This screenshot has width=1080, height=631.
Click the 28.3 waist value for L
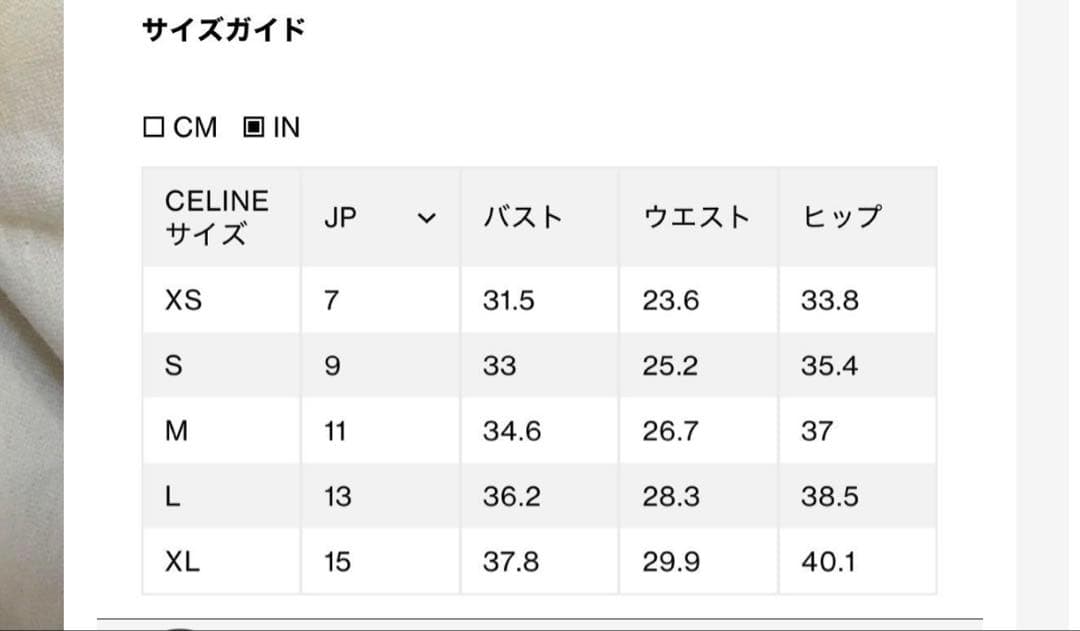tap(671, 497)
